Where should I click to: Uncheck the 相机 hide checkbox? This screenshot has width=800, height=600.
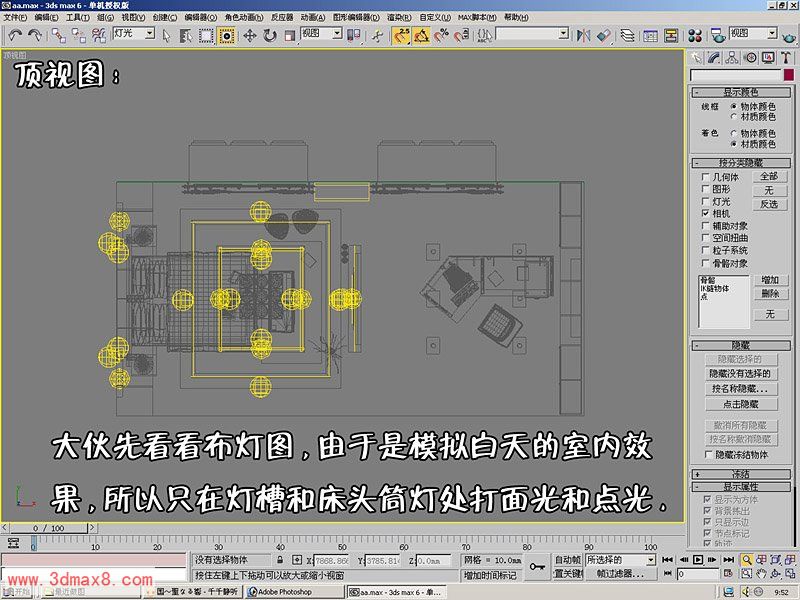click(706, 213)
